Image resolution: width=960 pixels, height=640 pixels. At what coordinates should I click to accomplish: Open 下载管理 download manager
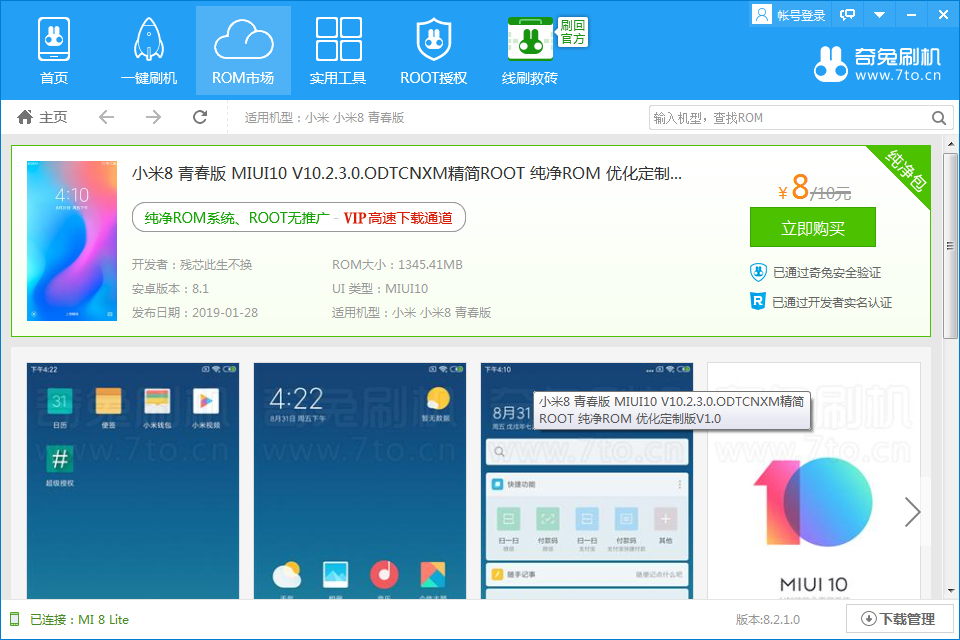pos(899,619)
